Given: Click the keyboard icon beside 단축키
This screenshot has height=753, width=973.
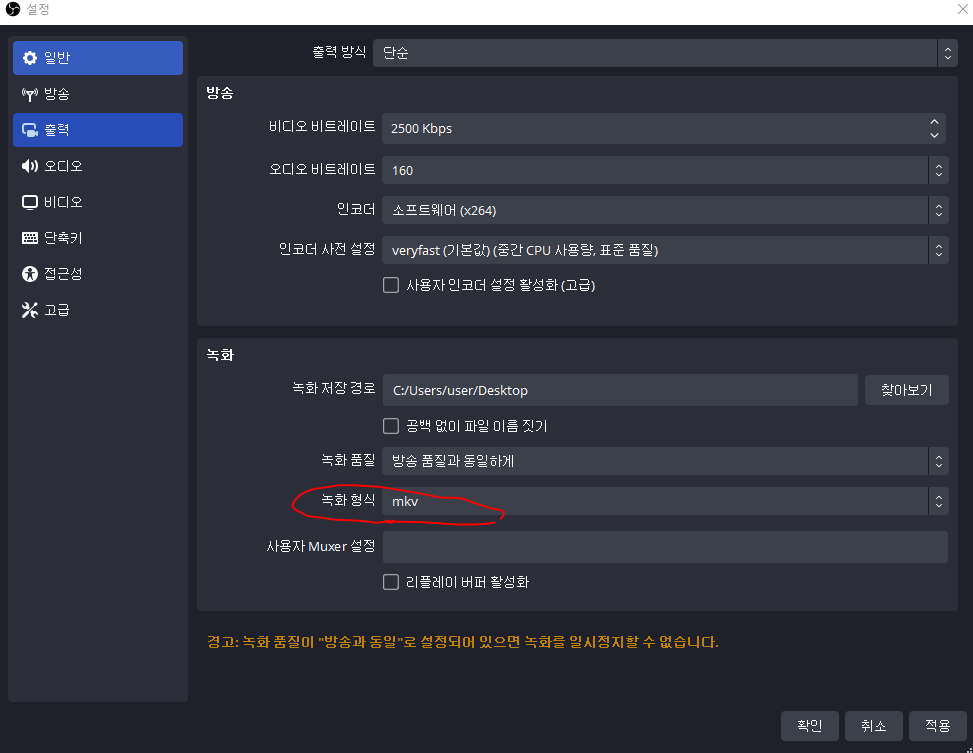Looking at the screenshot, I should tap(30, 238).
